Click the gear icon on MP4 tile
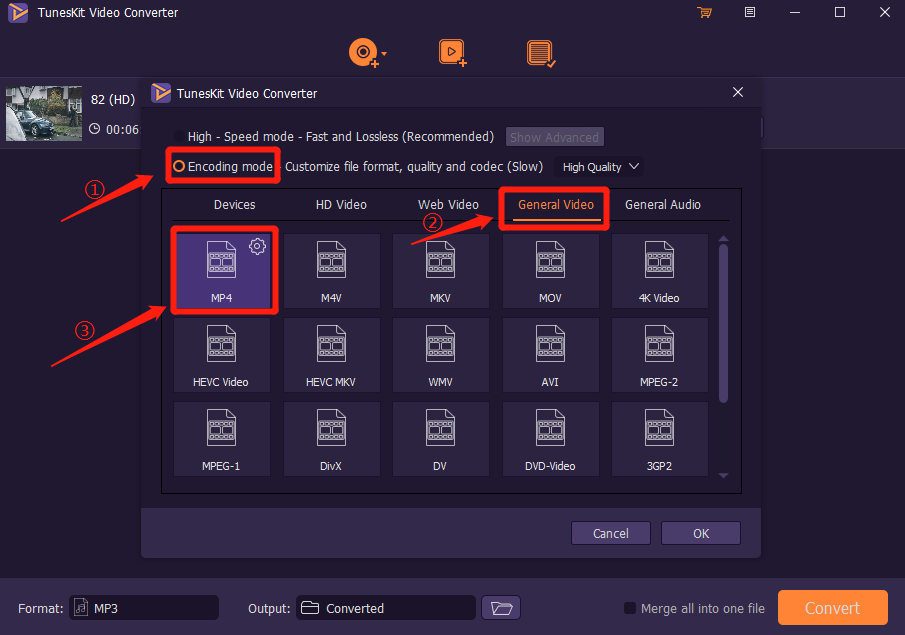This screenshot has width=905, height=635. pos(258,246)
